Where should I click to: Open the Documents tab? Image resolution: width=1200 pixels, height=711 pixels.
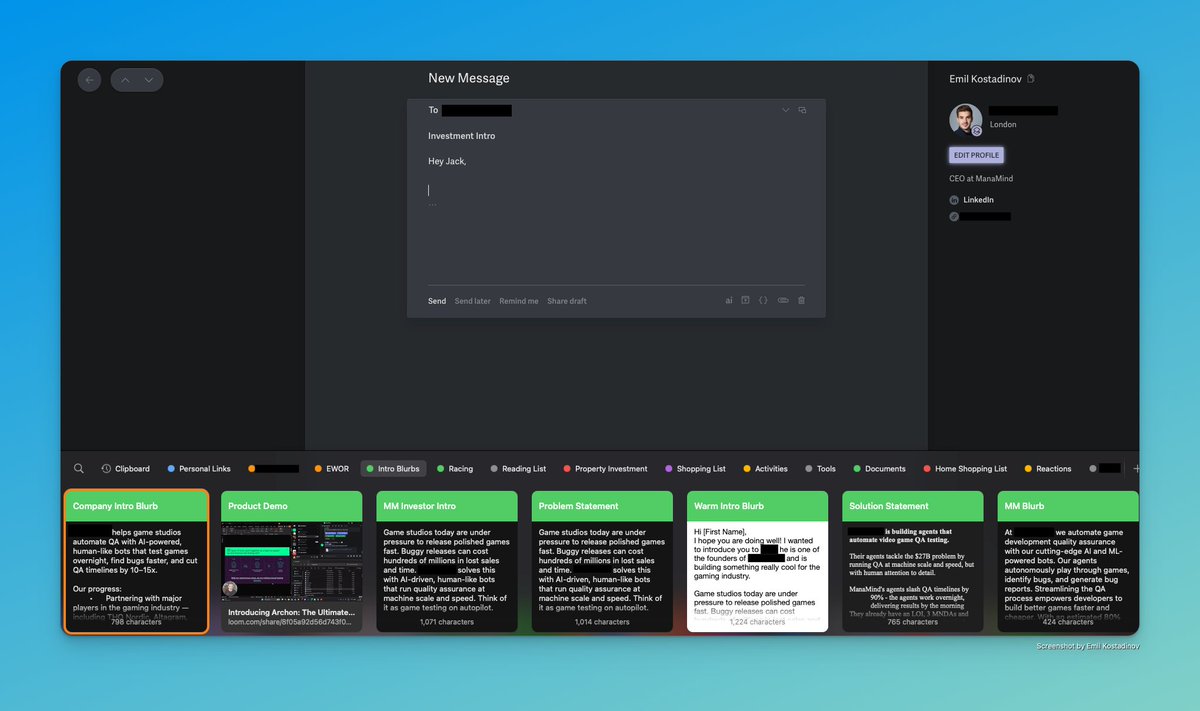(x=879, y=468)
